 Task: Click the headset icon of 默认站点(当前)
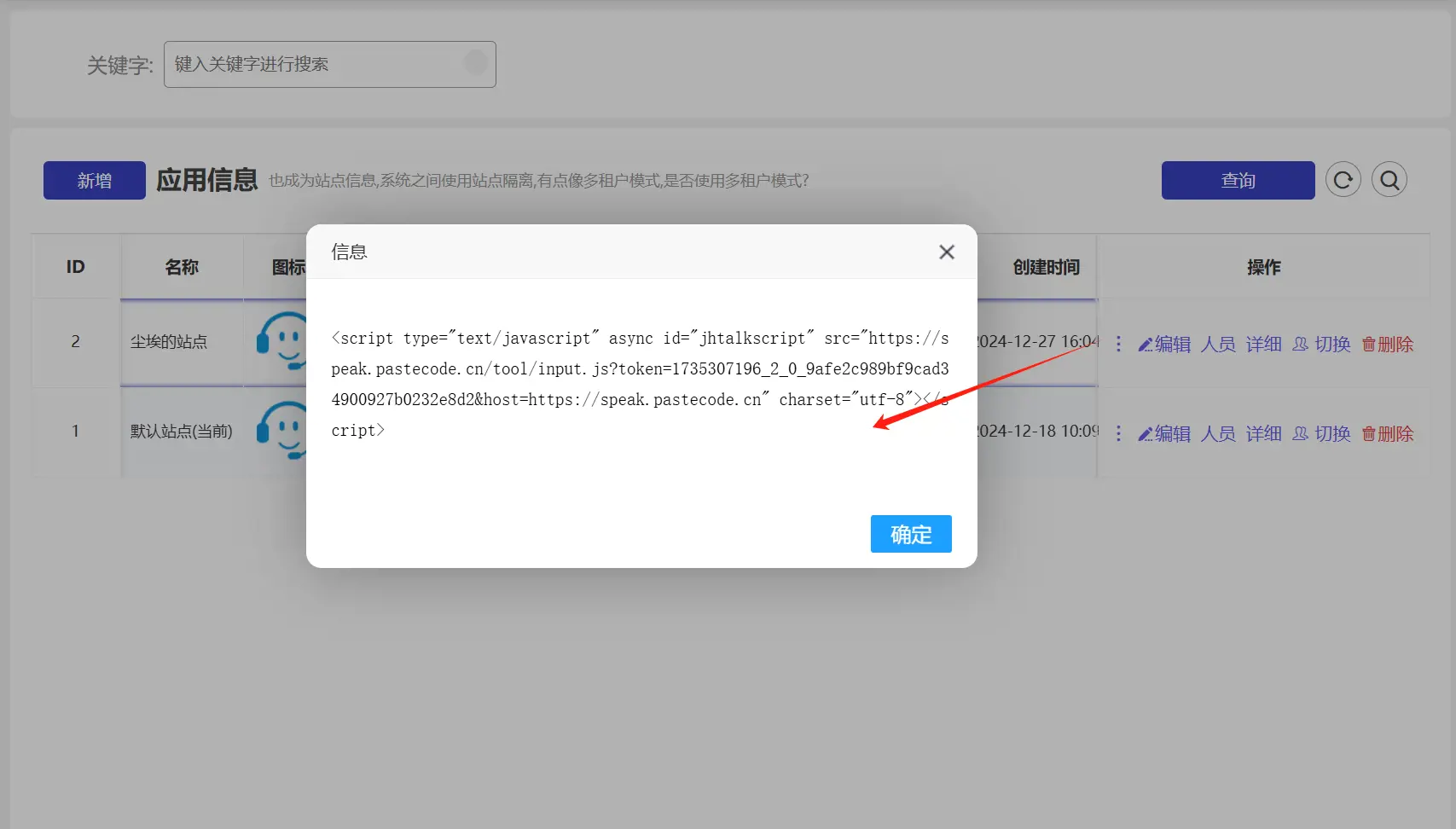281,431
